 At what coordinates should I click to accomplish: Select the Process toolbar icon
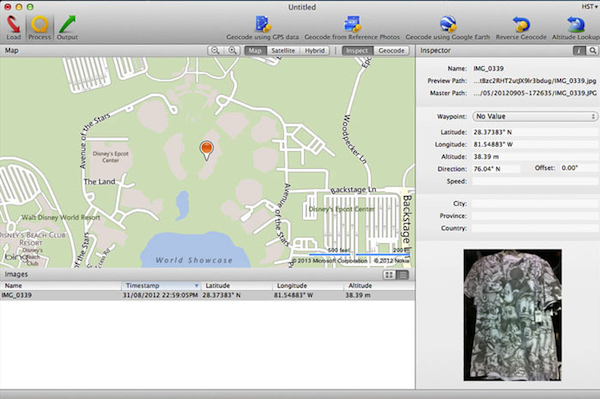(39, 28)
